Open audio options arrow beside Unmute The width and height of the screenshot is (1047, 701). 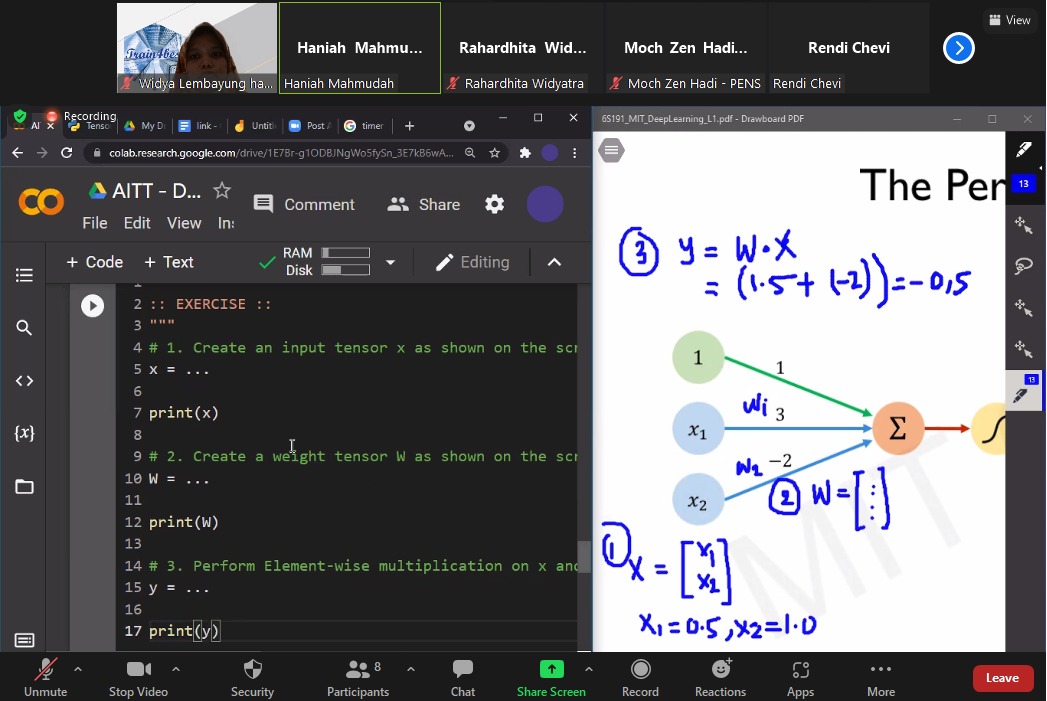tap(77, 668)
